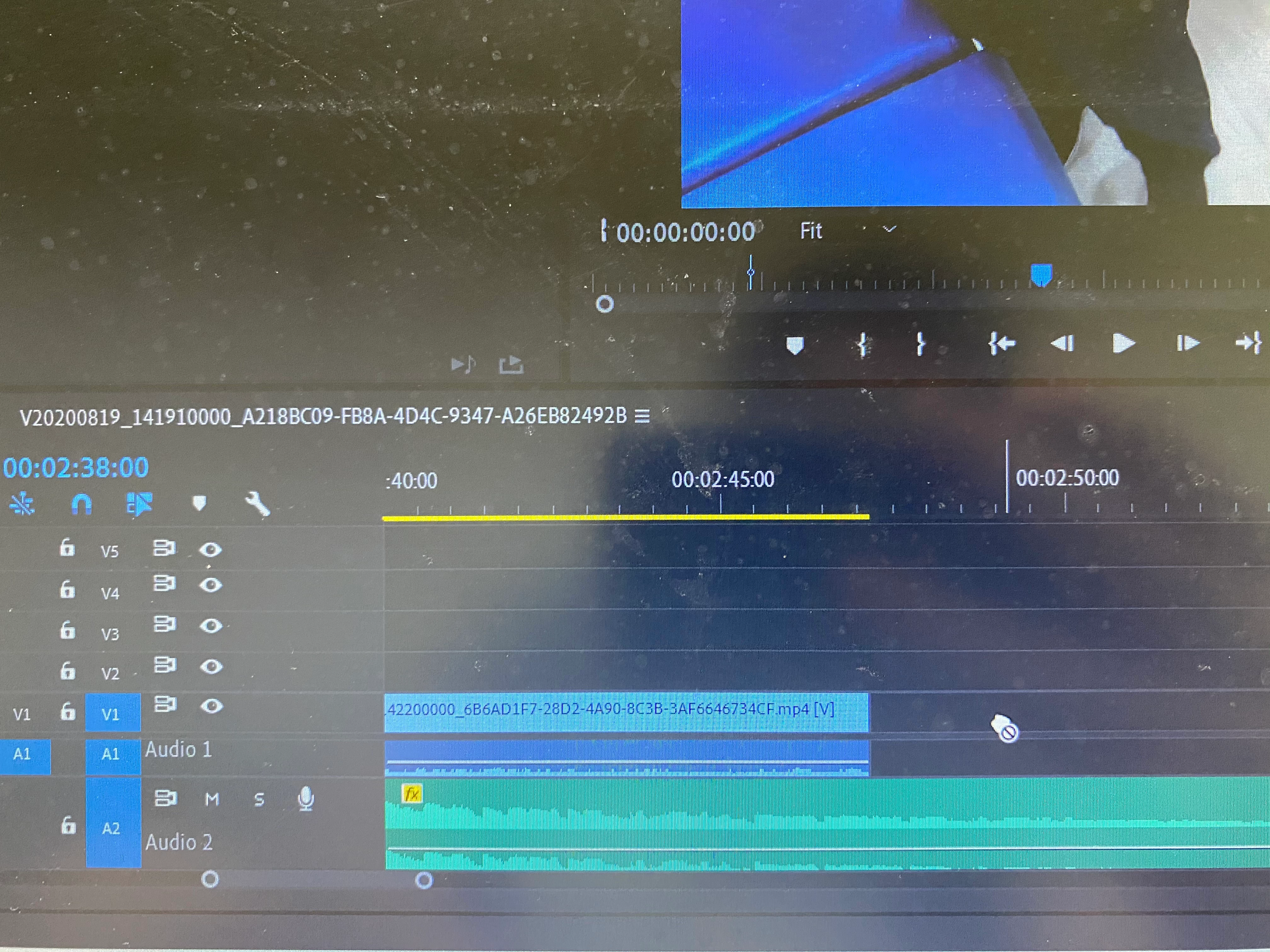The image size is (1270, 952).
Task: Toggle the Linked Selection icon
Action: tap(139, 504)
